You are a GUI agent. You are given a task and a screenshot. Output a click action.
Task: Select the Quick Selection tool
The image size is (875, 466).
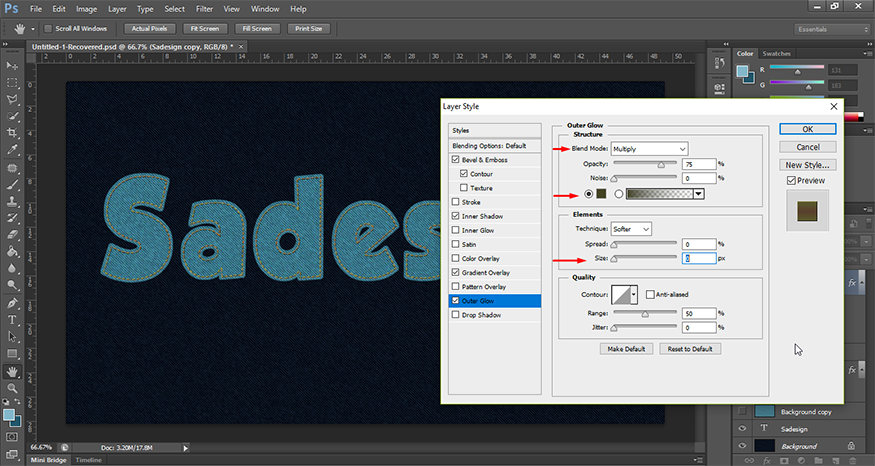(12, 116)
